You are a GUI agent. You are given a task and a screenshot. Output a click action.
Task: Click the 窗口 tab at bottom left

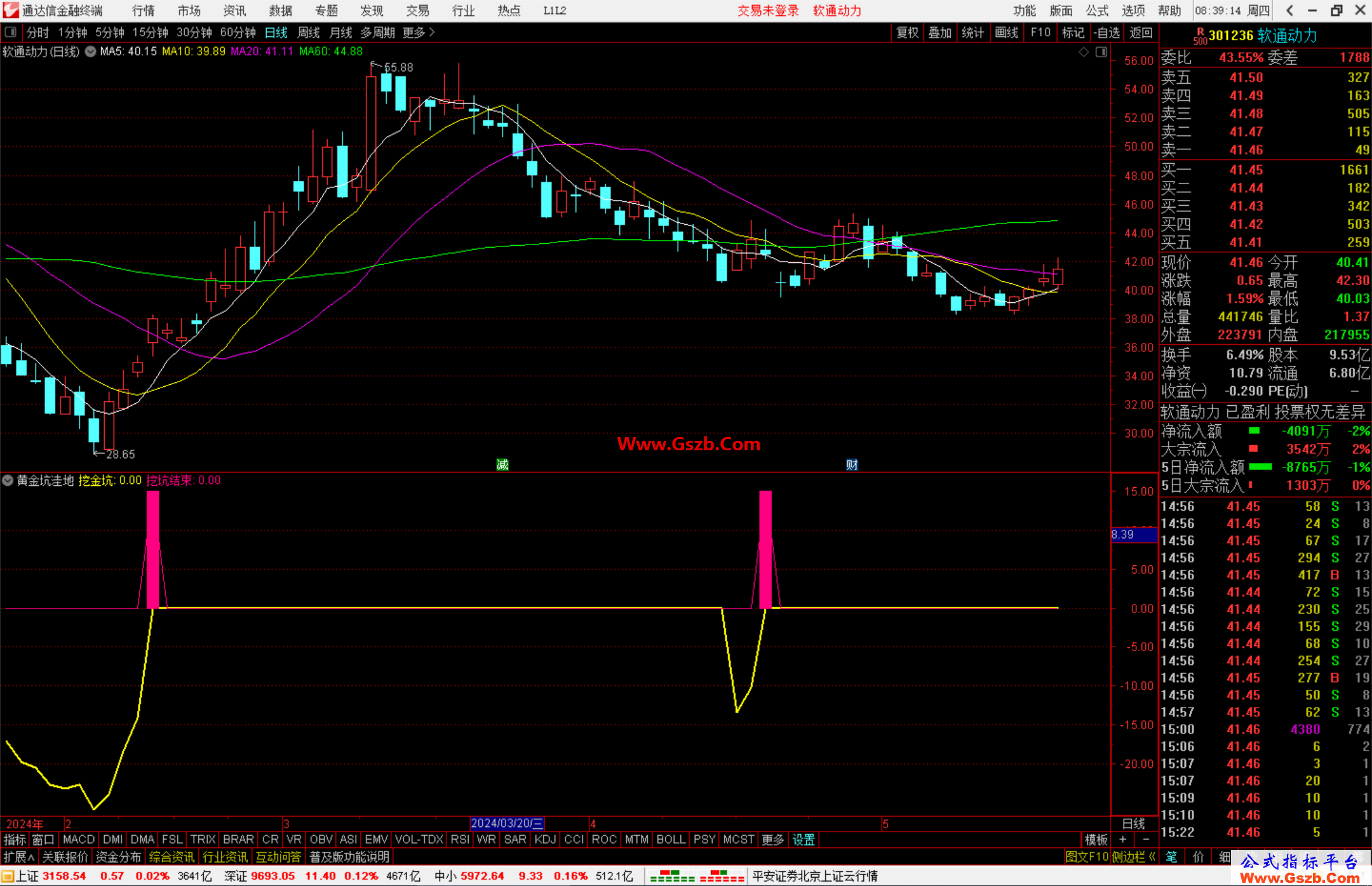(x=43, y=840)
